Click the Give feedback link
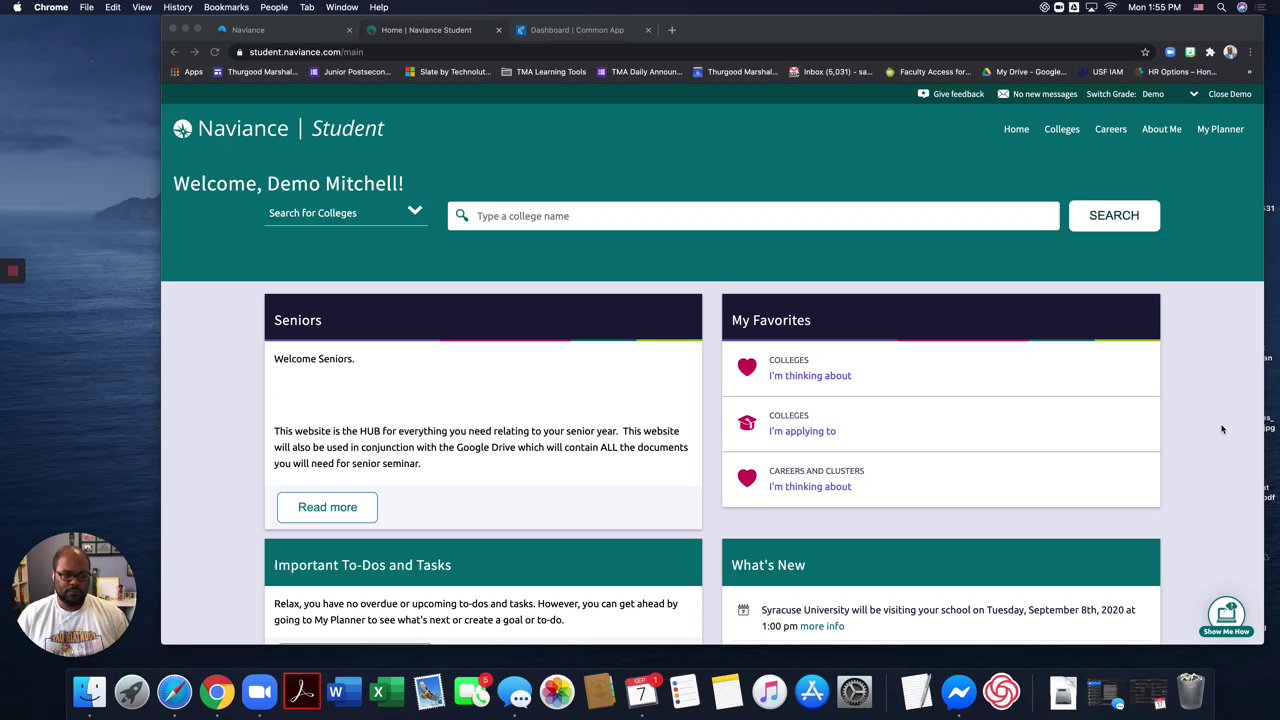The width and height of the screenshot is (1280, 720). (x=959, y=94)
